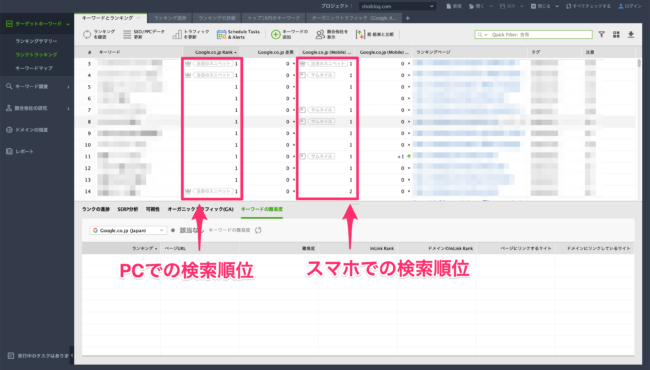Open Schedule Tasks & Alerts
Screen dimensions: 650x370
pyautogui.click(x=238, y=34)
